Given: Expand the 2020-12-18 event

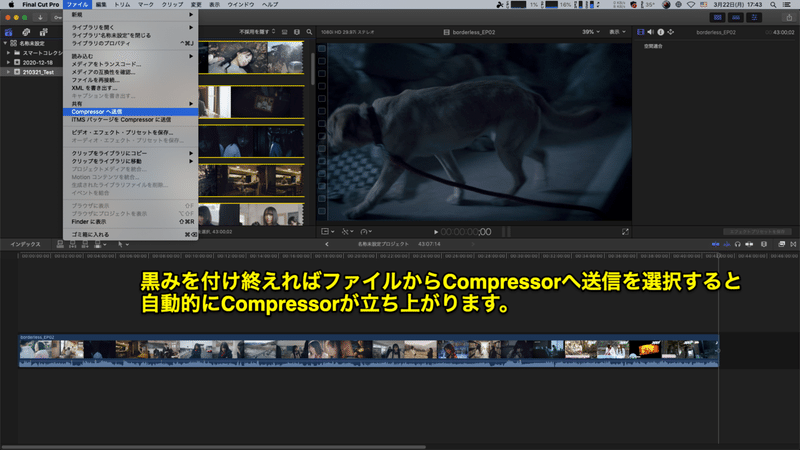Looking at the screenshot, I should [x=9, y=62].
